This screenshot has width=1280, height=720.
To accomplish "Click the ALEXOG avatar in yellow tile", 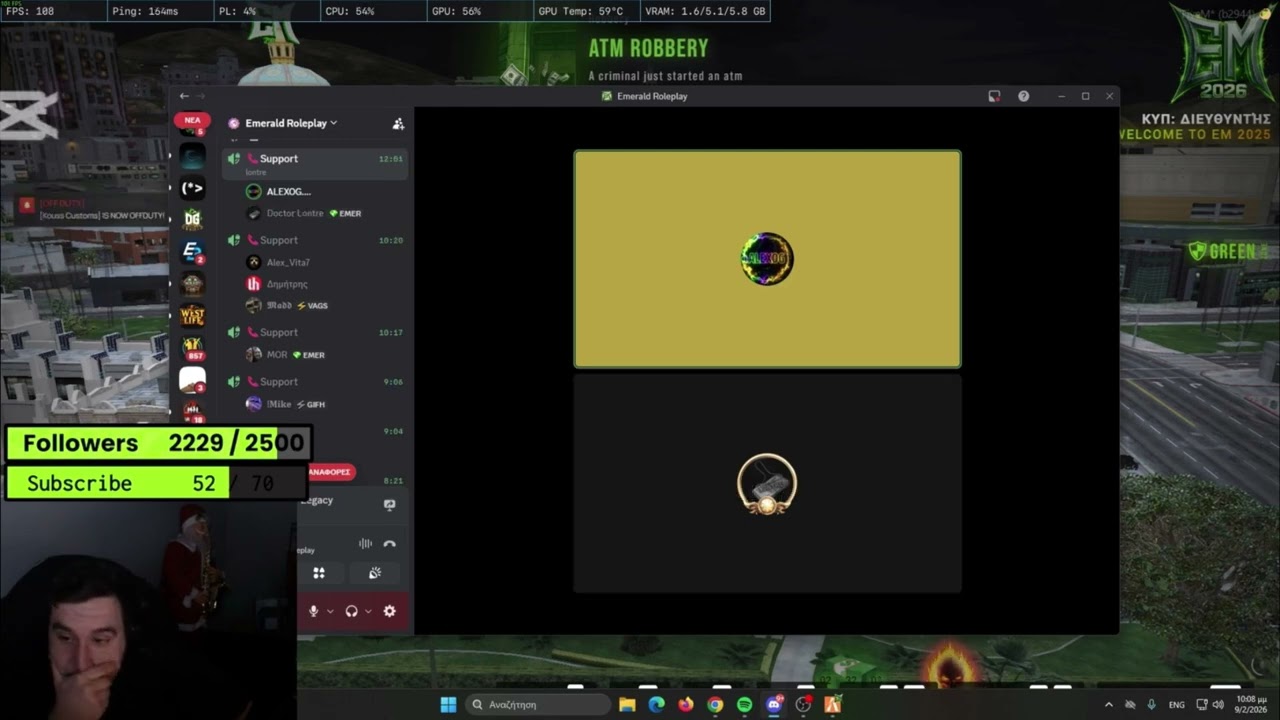I will pyautogui.click(x=767, y=258).
